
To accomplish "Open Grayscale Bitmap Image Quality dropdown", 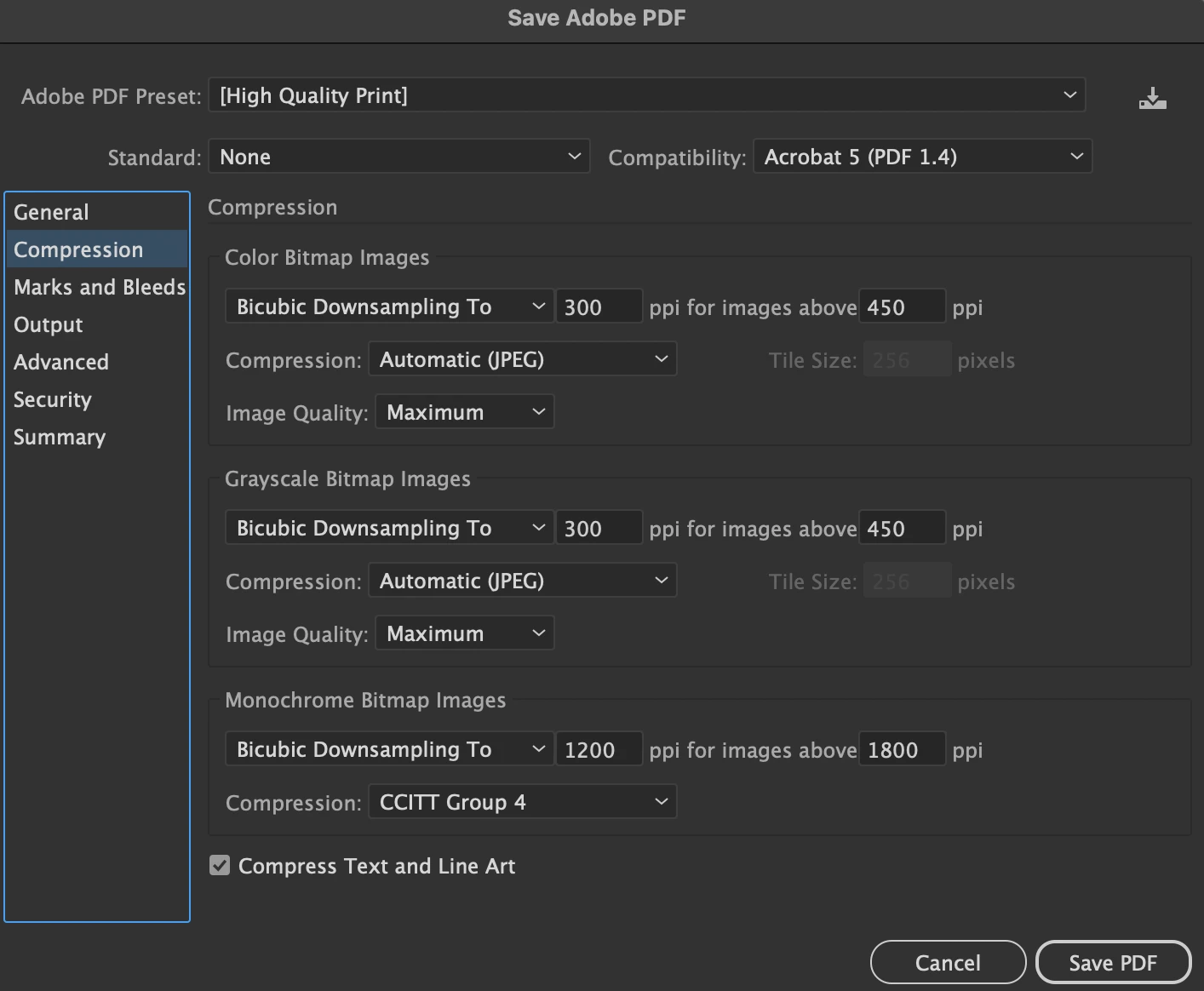I will click(465, 633).
